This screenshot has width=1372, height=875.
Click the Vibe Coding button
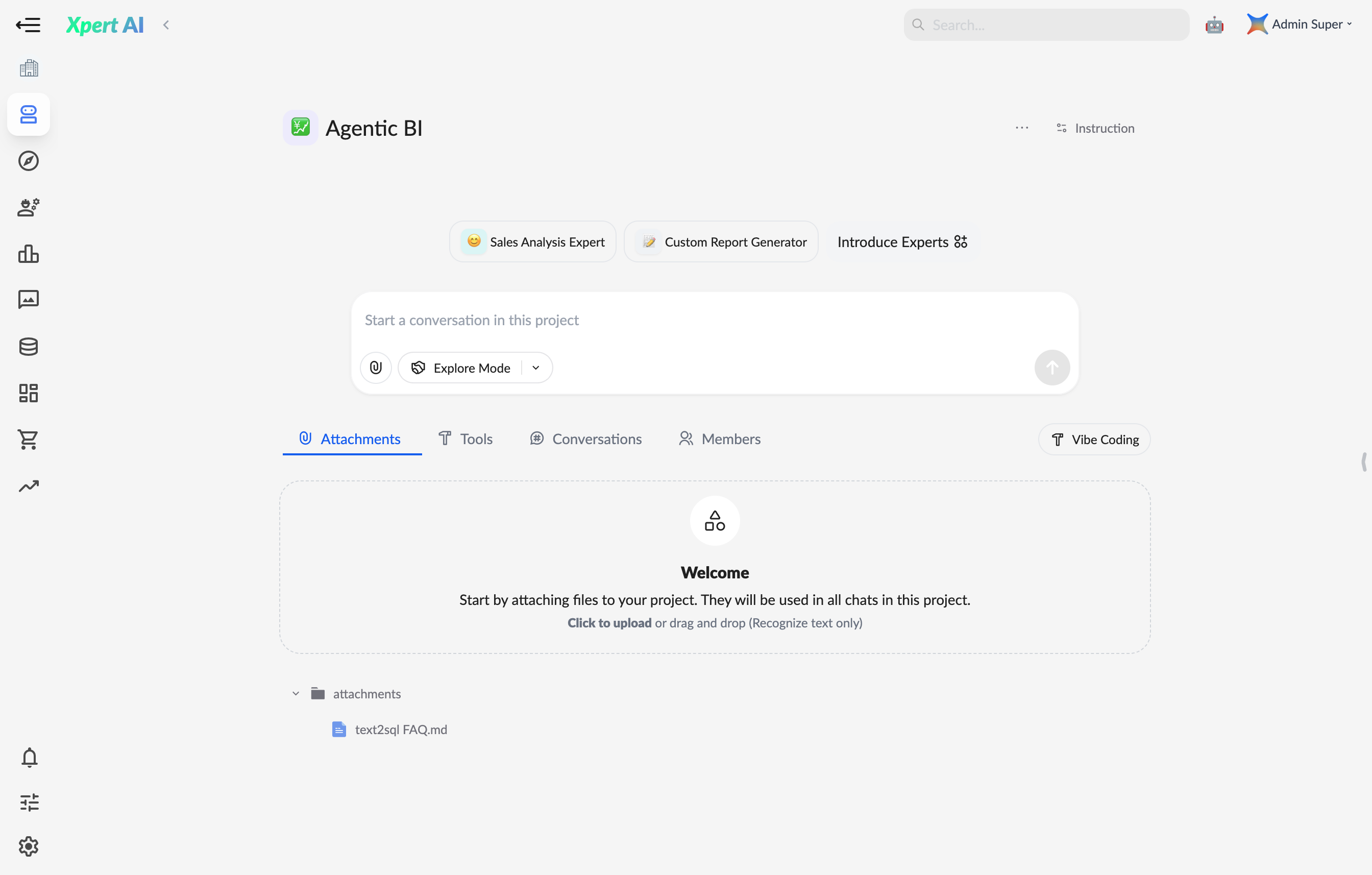click(x=1094, y=440)
